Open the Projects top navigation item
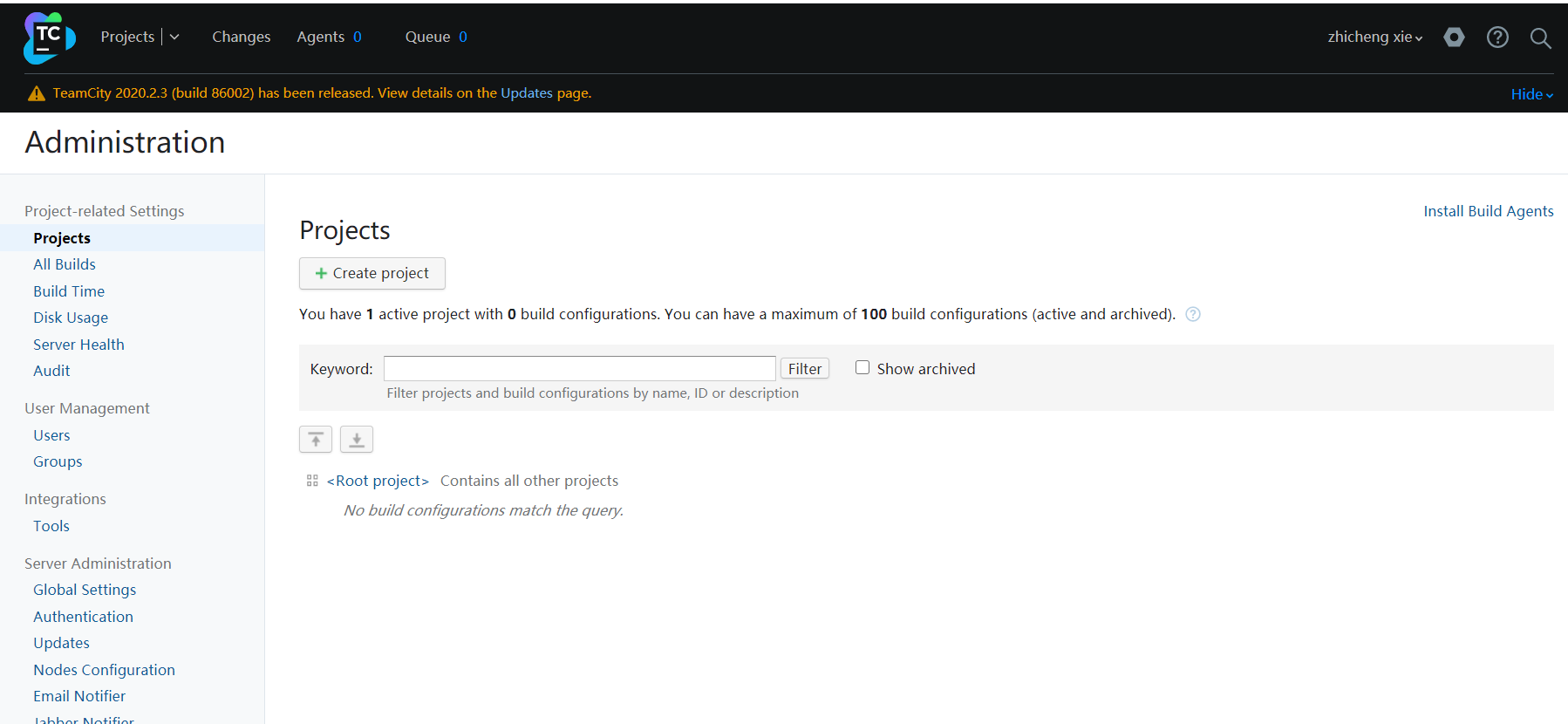This screenshot has width=1568, height=724. [127, 37]
